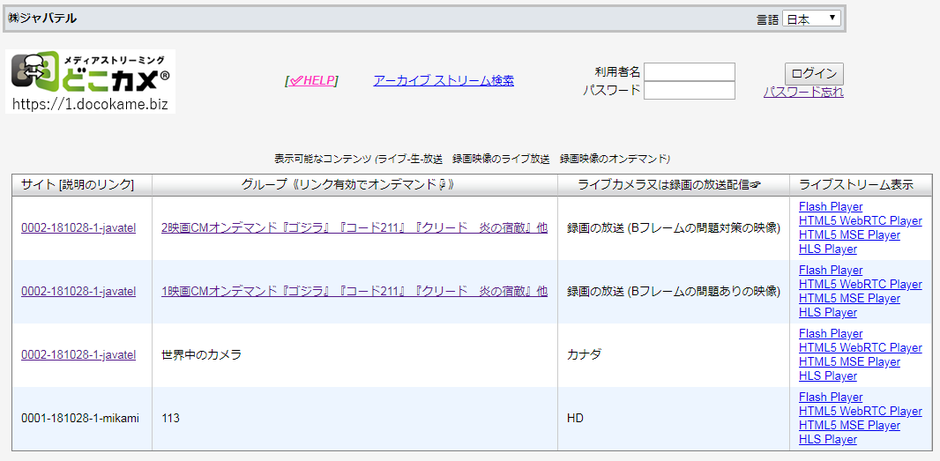Image resolution: width=940 pixels, height=461 pixels.
Task: Click the ライブカメラ又は録画の放送配信 column header
Action: point(673,185)
